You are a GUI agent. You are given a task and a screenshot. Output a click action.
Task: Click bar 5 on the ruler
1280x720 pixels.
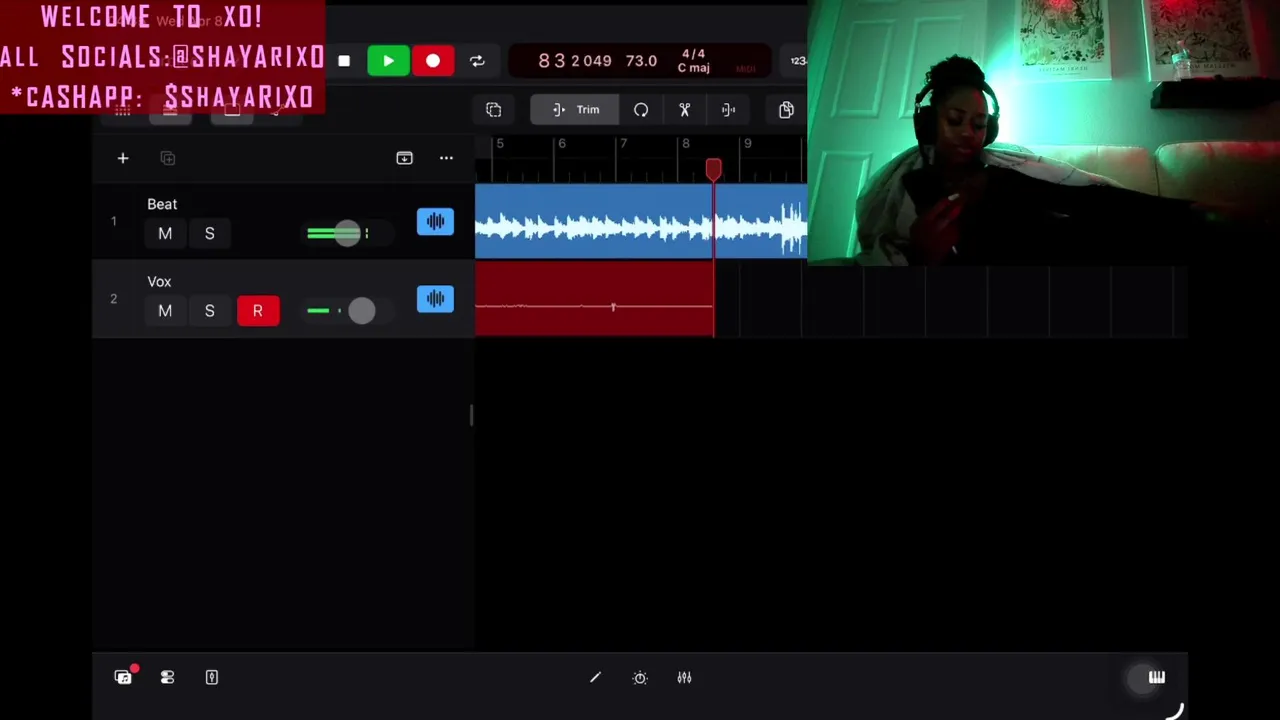(500, 144)
